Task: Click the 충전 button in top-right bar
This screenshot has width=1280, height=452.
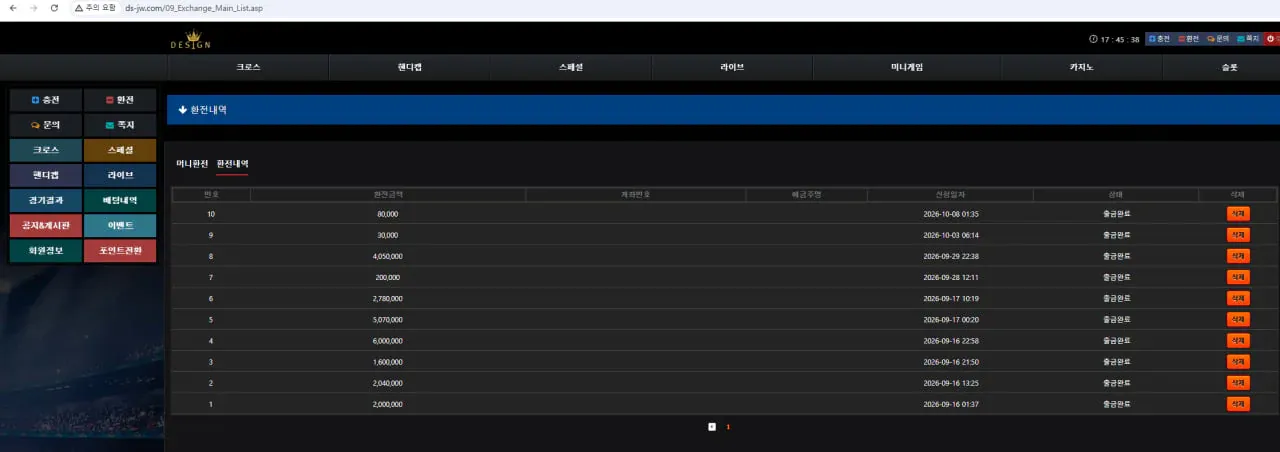Action: (1158, 39)
